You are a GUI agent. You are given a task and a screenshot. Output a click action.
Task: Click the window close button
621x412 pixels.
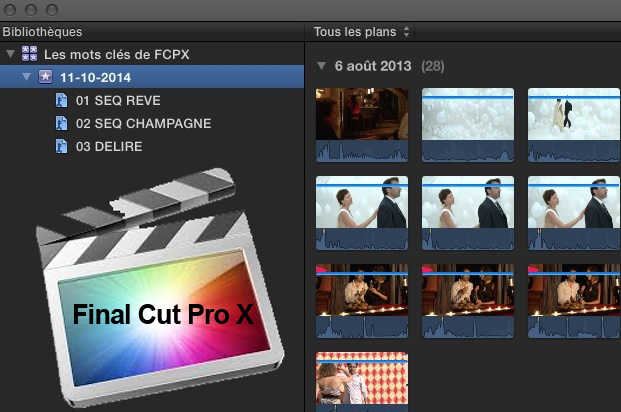click(10, 10)
